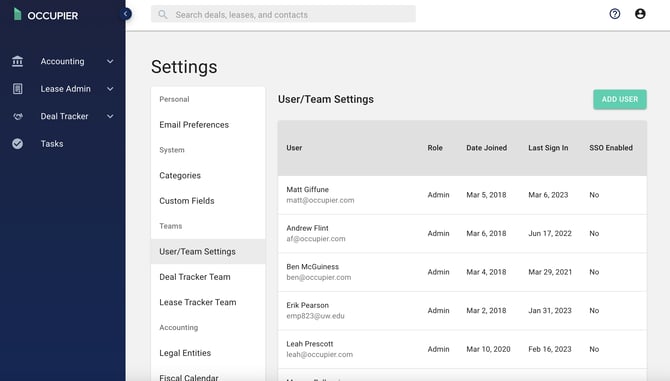Click the Deal Tracker handshake icon

pyautogui.click(x=18, y=116)
